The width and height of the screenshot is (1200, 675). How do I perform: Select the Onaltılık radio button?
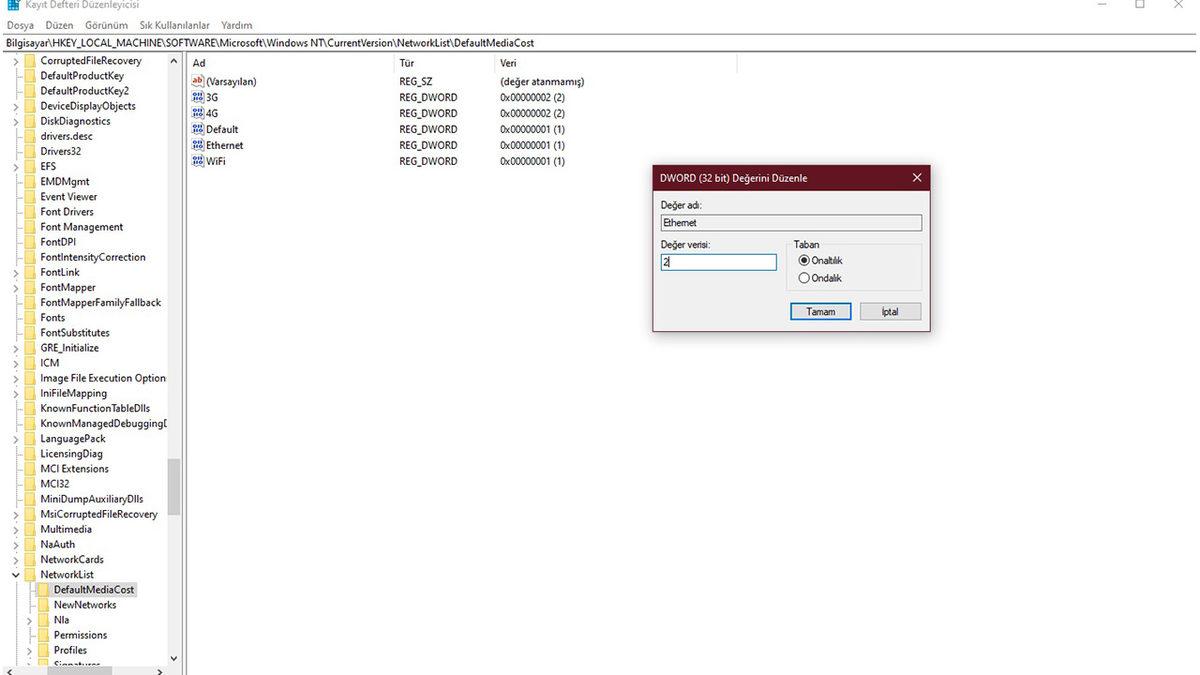pyautogui.click(x=804, y=261)
